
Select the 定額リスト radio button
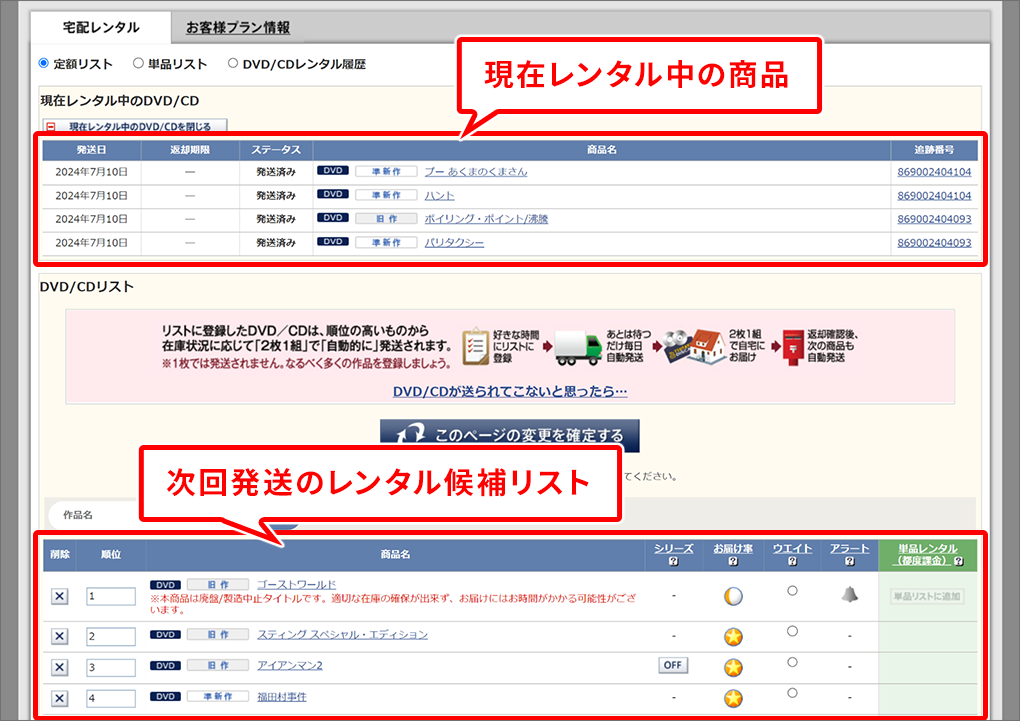(x=44, y=63)
